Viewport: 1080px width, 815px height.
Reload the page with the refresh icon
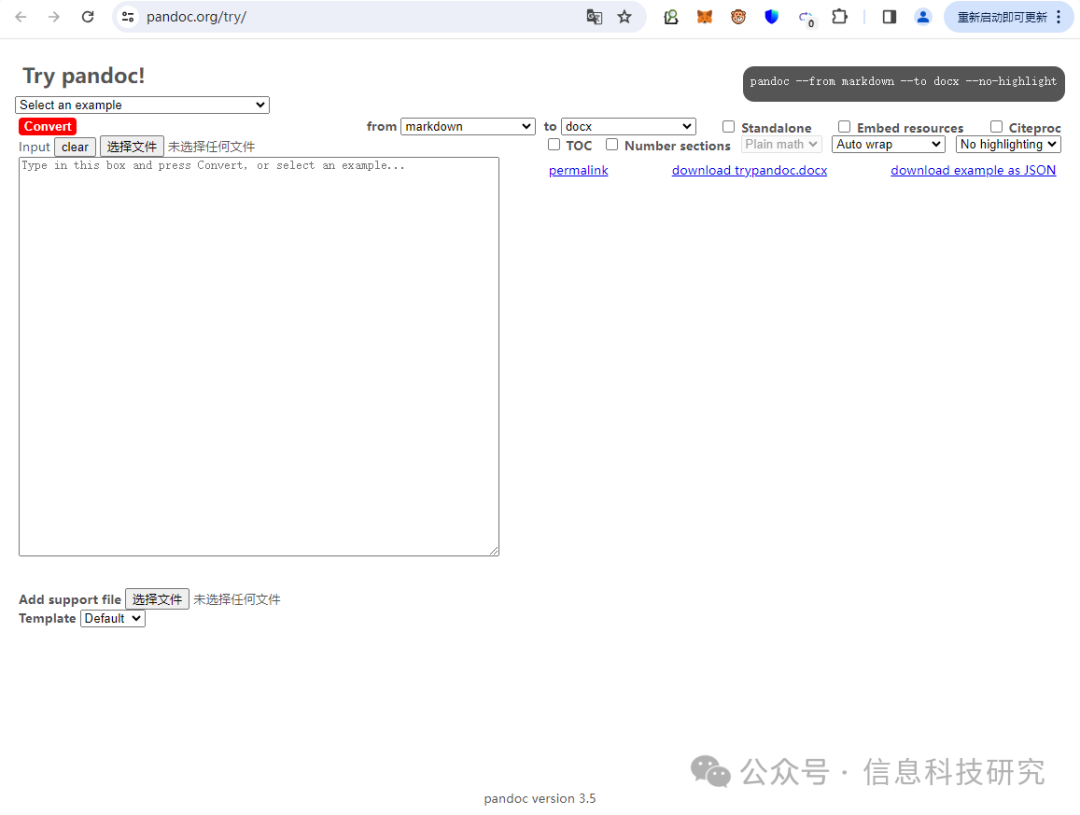87,16
